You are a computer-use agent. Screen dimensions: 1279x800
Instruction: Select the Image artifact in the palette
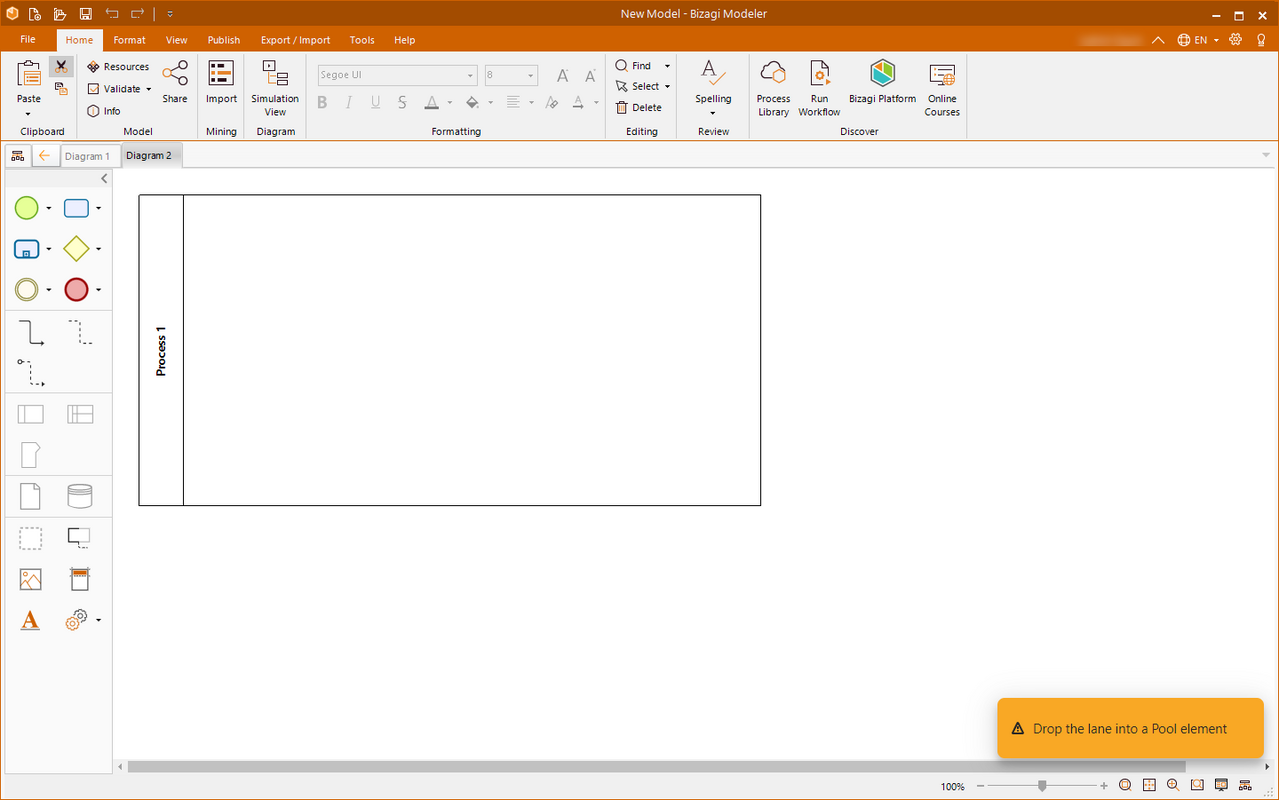31,579
